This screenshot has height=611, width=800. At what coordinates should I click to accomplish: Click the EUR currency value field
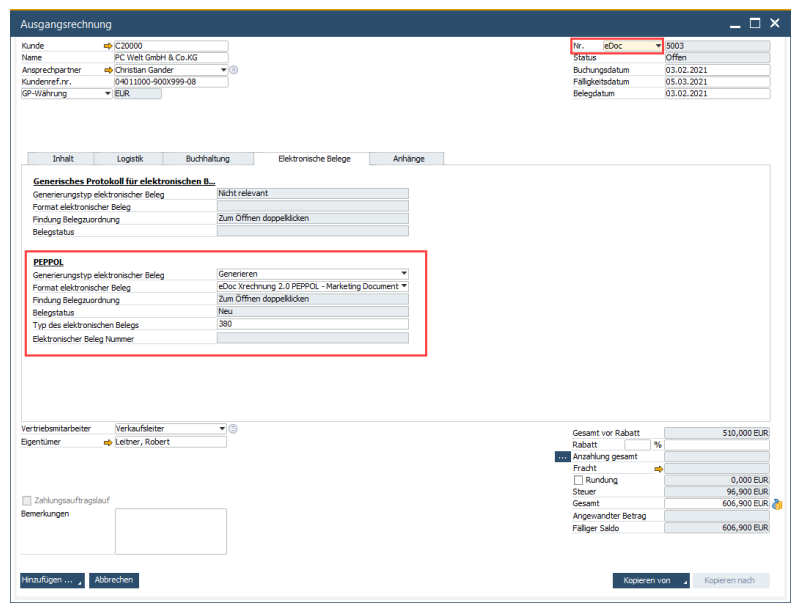click(138, 94)
